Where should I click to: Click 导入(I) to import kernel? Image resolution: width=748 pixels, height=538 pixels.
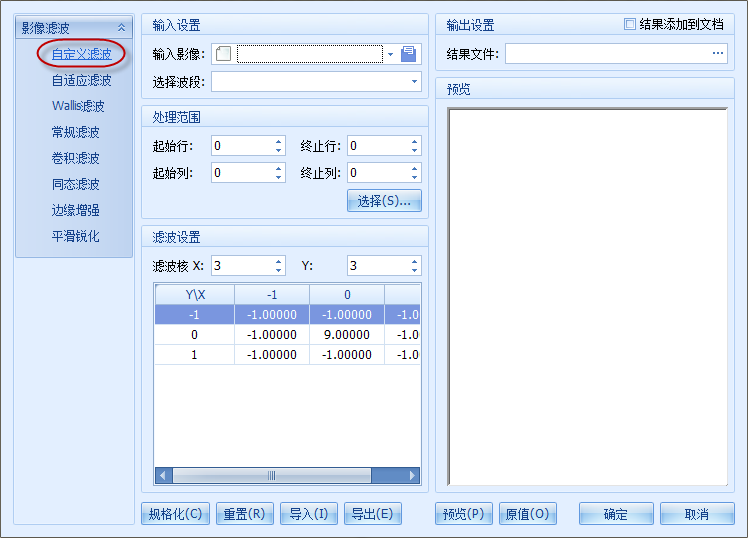click(x=308, y=514)
